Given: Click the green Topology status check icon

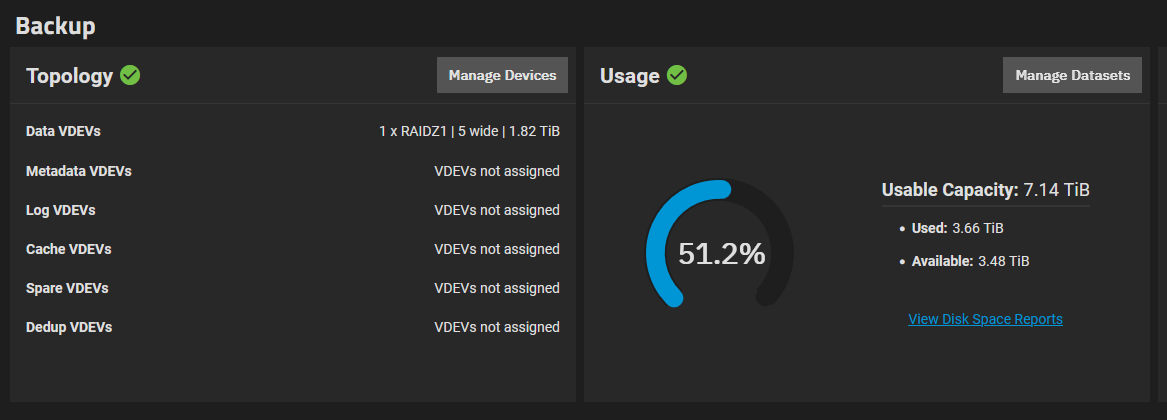Looking at the screenshot, I should [x=130, y=75].
